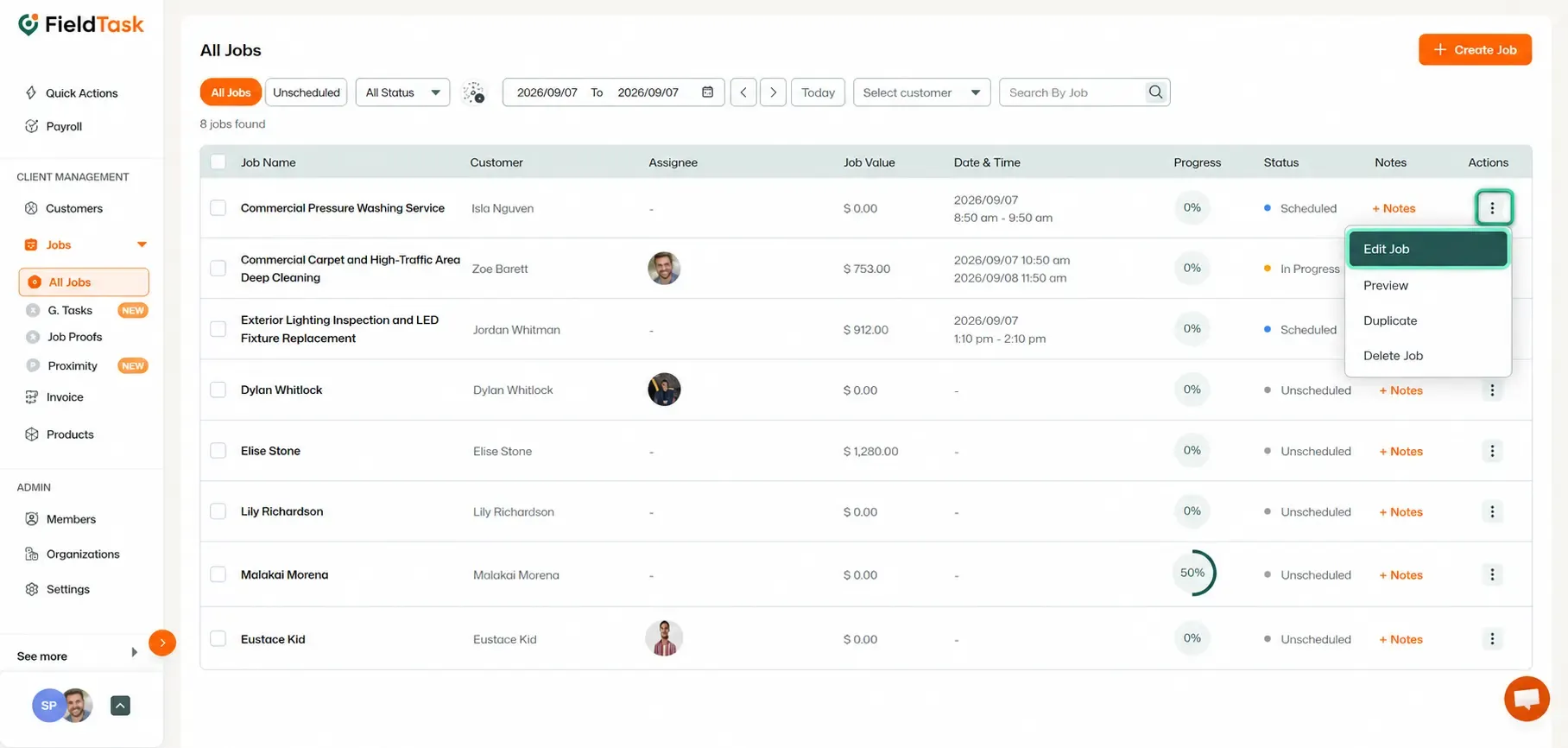Select the Malakai Morena job checkbox
1568x748 pixels.
218,574
